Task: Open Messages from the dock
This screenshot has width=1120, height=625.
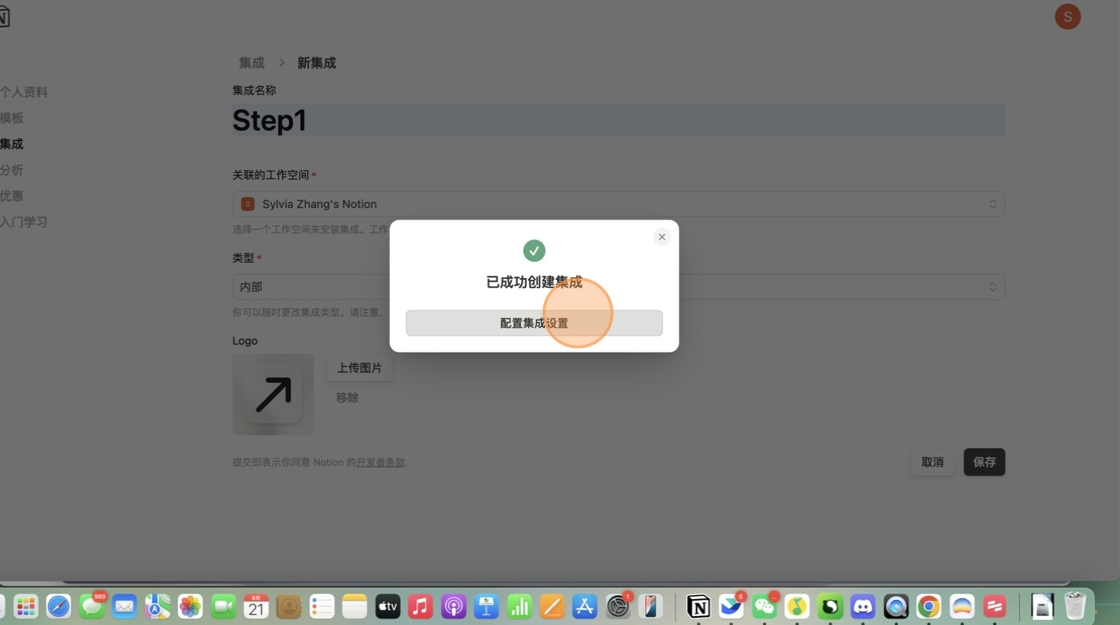Action: click(91, 607)
